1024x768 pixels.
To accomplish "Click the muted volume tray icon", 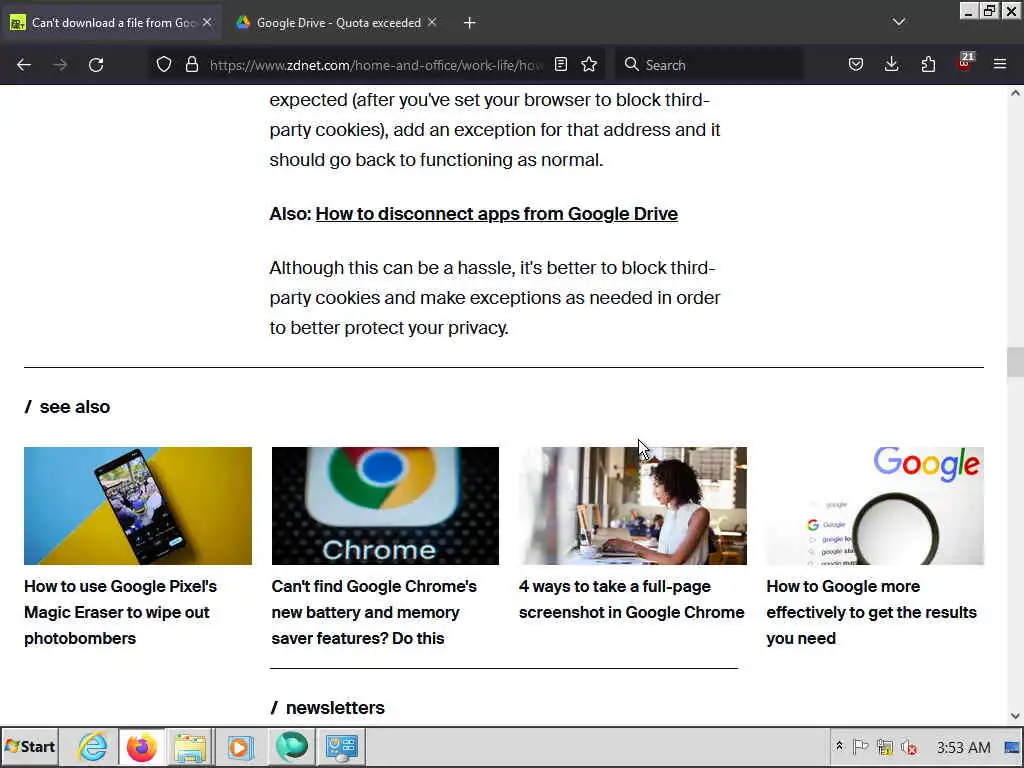I will pyautogui.click(x=909, y=746).
